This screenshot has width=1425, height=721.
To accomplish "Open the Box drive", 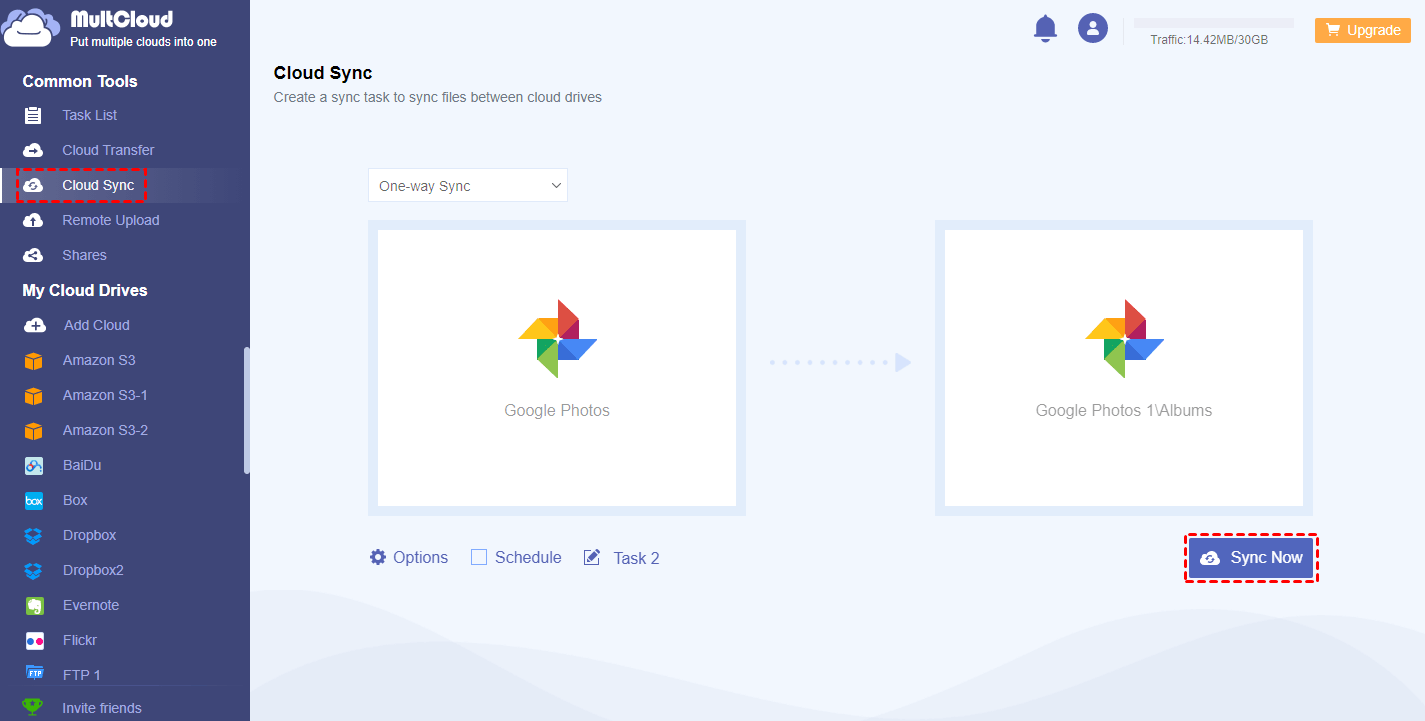I will 75,500.
